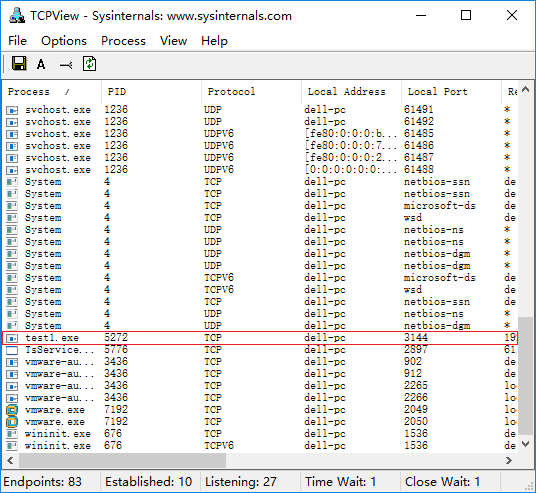Open the Help menu
The height and width of the screenshot is (493, 536).
(214, 41)
